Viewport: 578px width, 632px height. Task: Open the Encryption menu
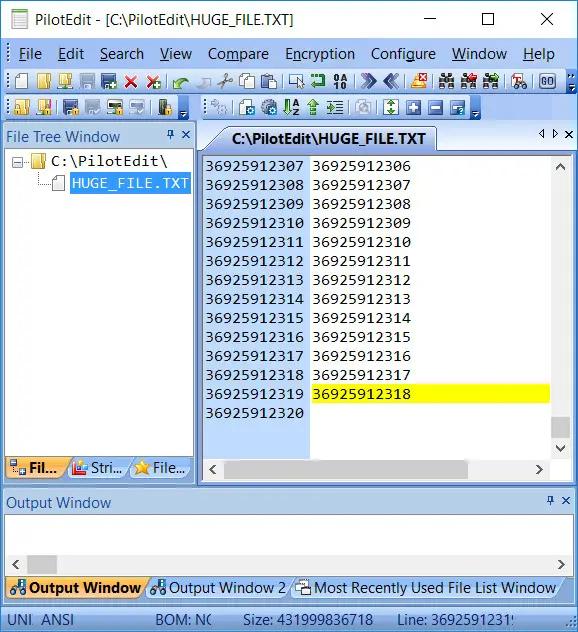(320, 54)
